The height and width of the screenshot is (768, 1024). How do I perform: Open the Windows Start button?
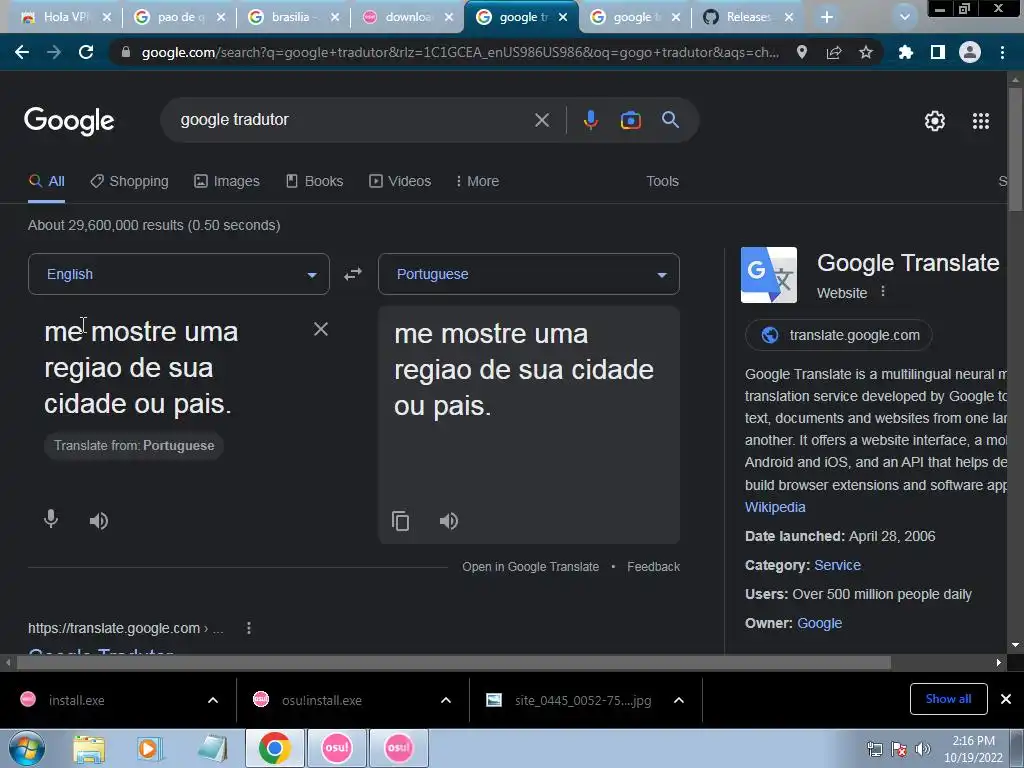pos(26,748)
